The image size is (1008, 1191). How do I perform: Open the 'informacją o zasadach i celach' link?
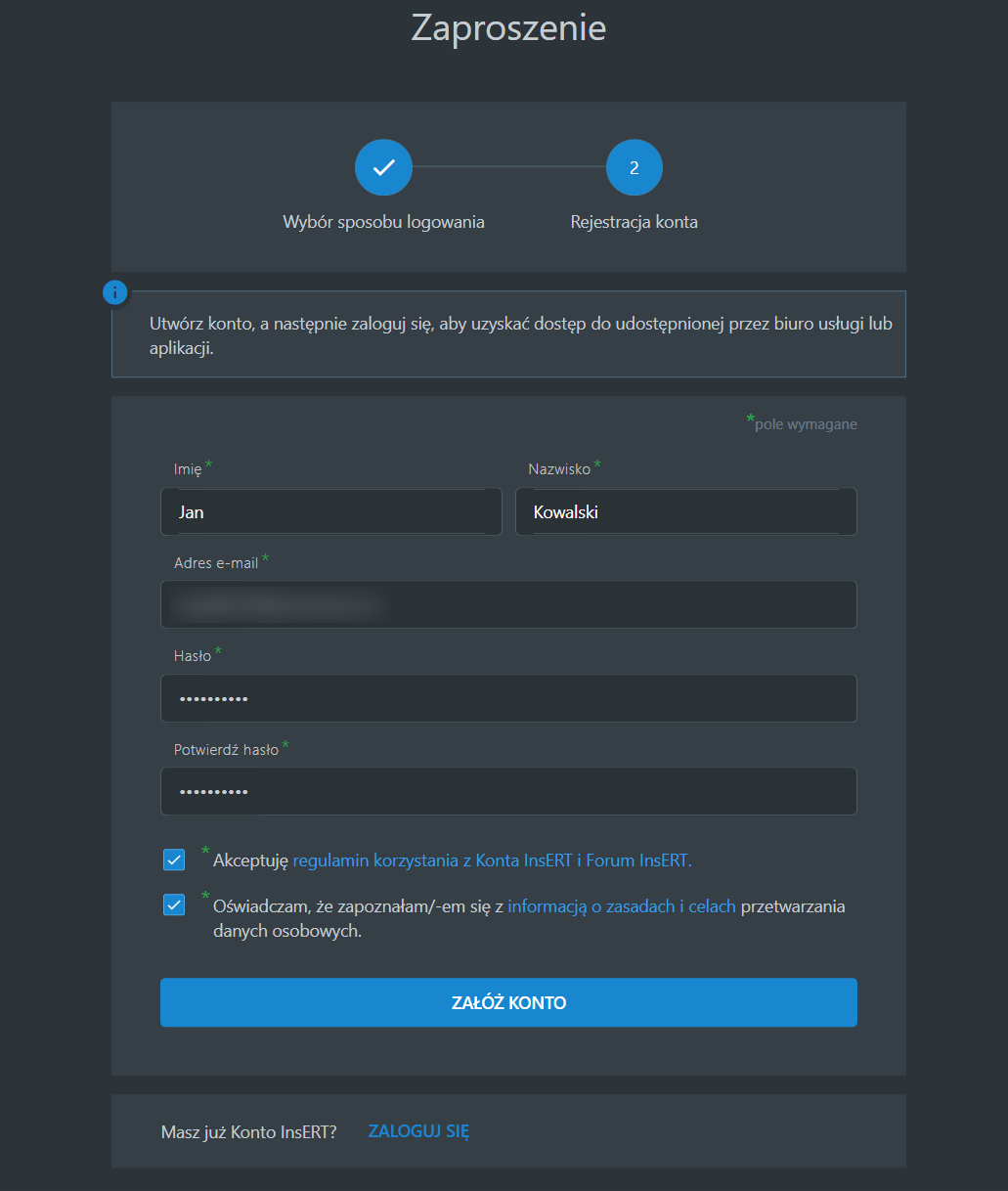(621, 906)
